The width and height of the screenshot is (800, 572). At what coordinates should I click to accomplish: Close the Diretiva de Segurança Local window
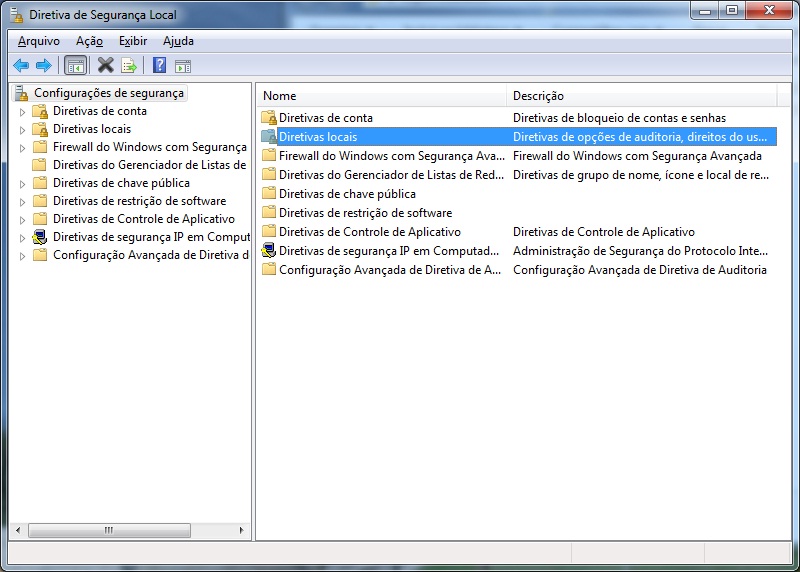pyautogui.click(x=769, y=10)
